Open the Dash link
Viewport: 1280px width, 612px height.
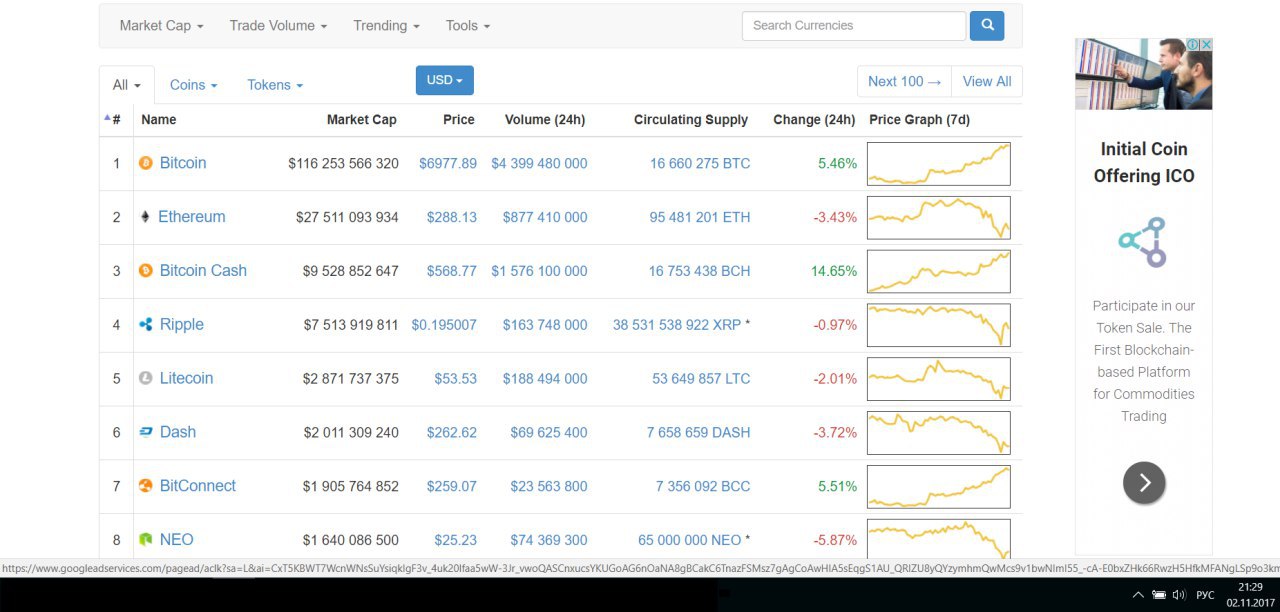(x=178, y=433)
